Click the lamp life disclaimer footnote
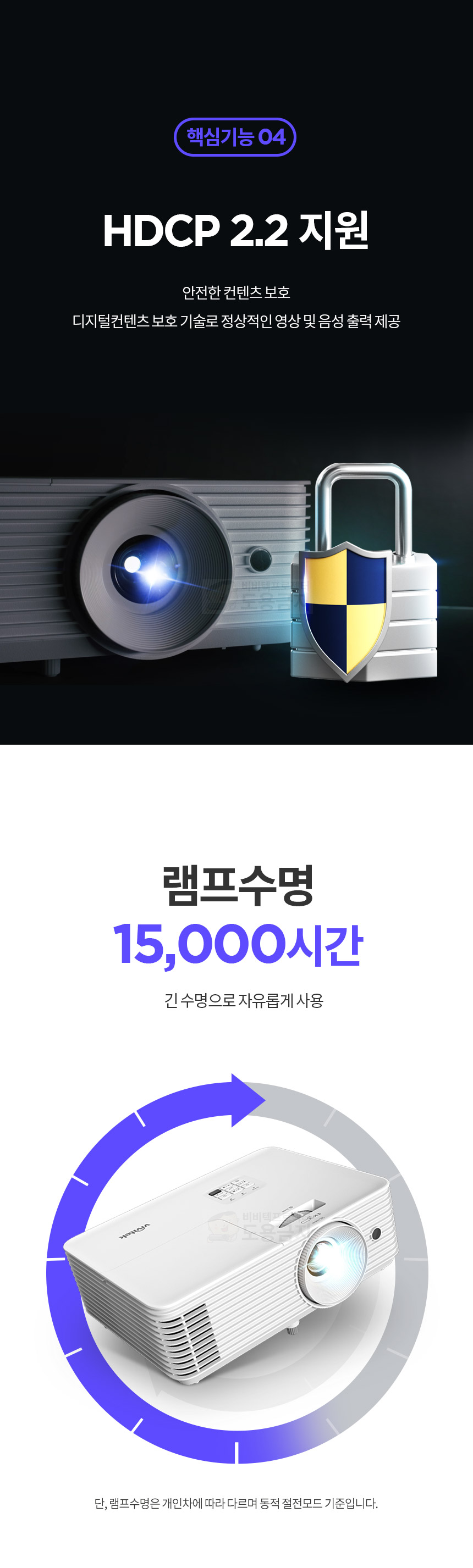The height and width of the screenshot is (1568, 473). (x=236, y=1503)
